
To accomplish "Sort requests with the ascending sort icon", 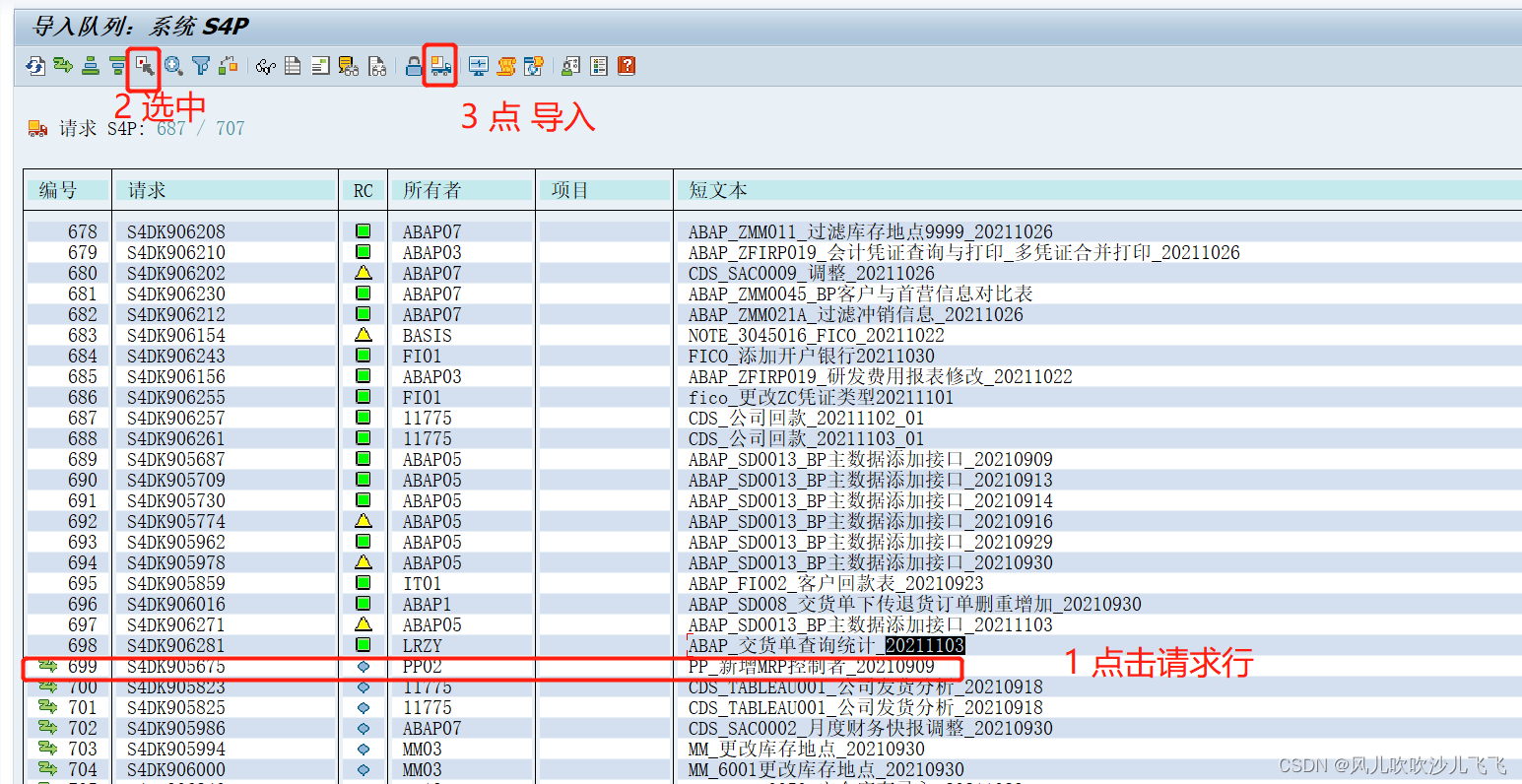I will [x=89, y=66].
